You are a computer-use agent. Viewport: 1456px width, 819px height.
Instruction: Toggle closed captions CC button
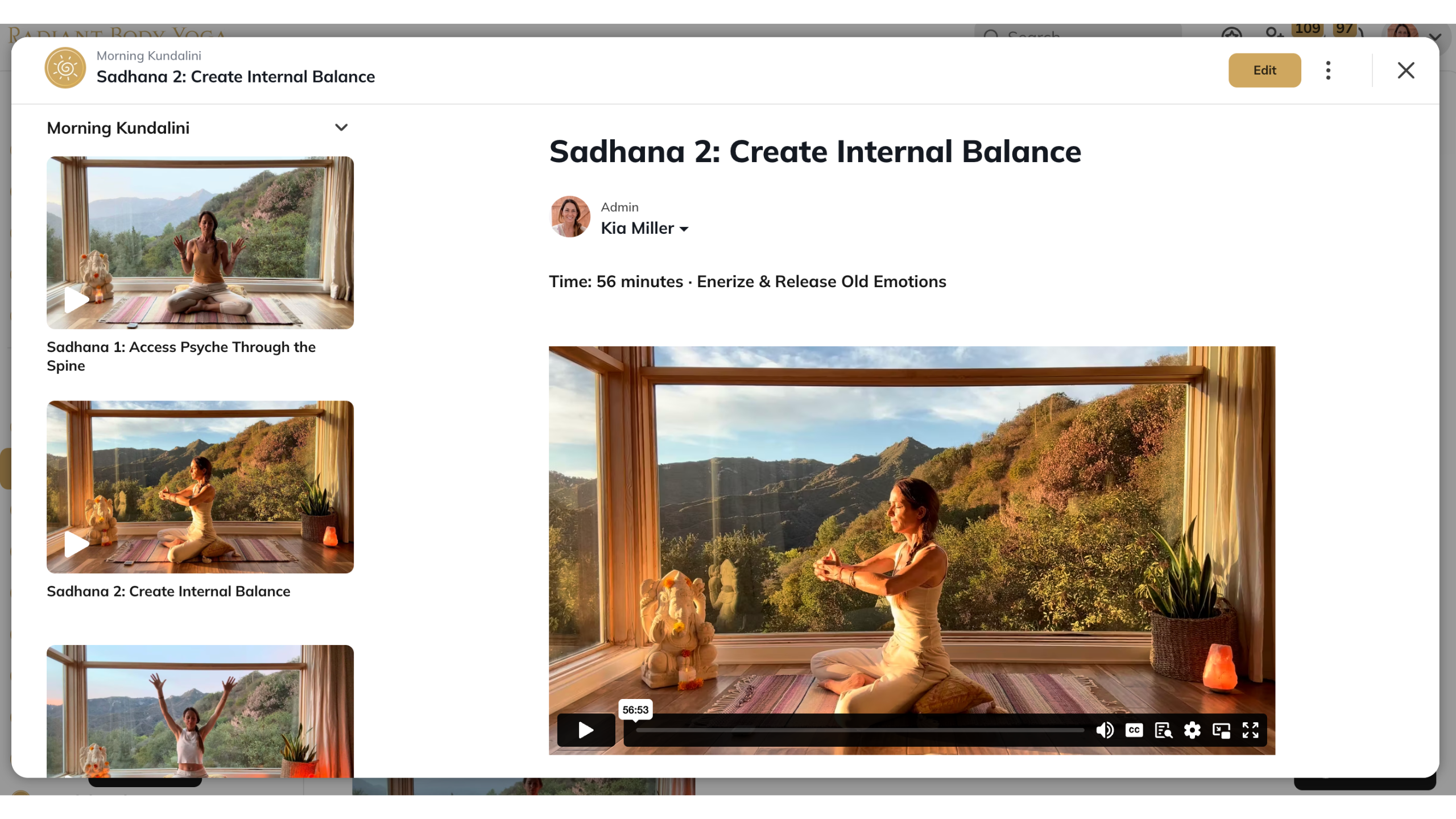tap(1134, 730)
